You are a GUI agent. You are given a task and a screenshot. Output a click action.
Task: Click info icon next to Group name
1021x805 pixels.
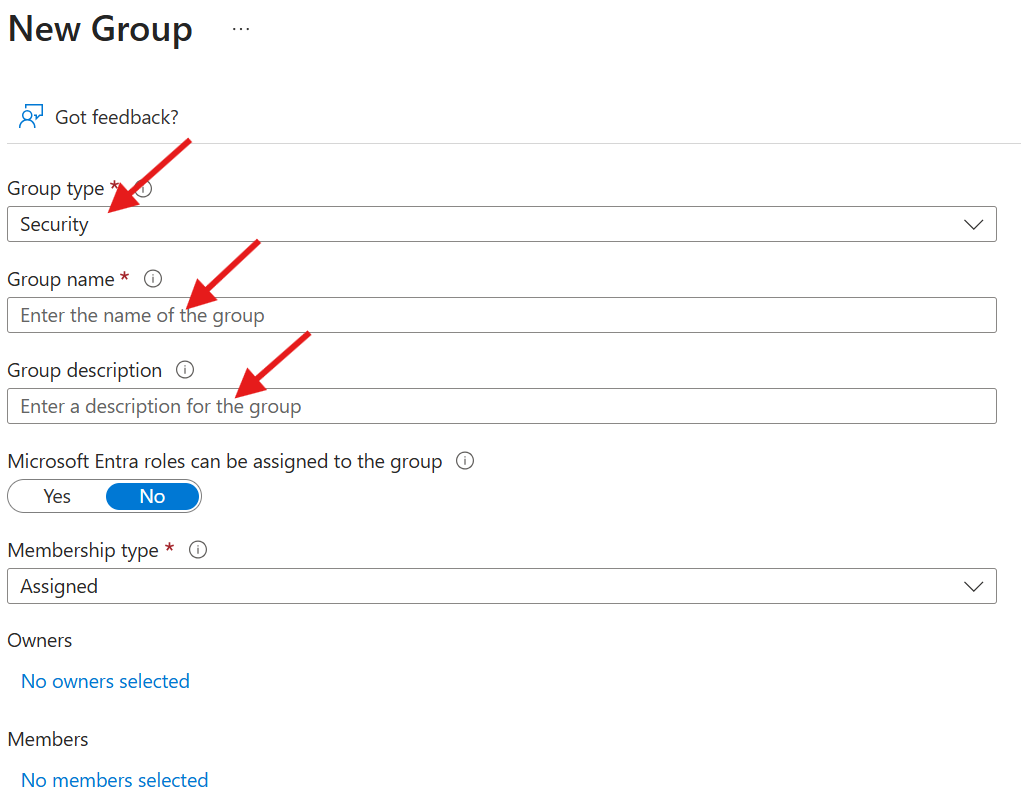coord(153,279)
